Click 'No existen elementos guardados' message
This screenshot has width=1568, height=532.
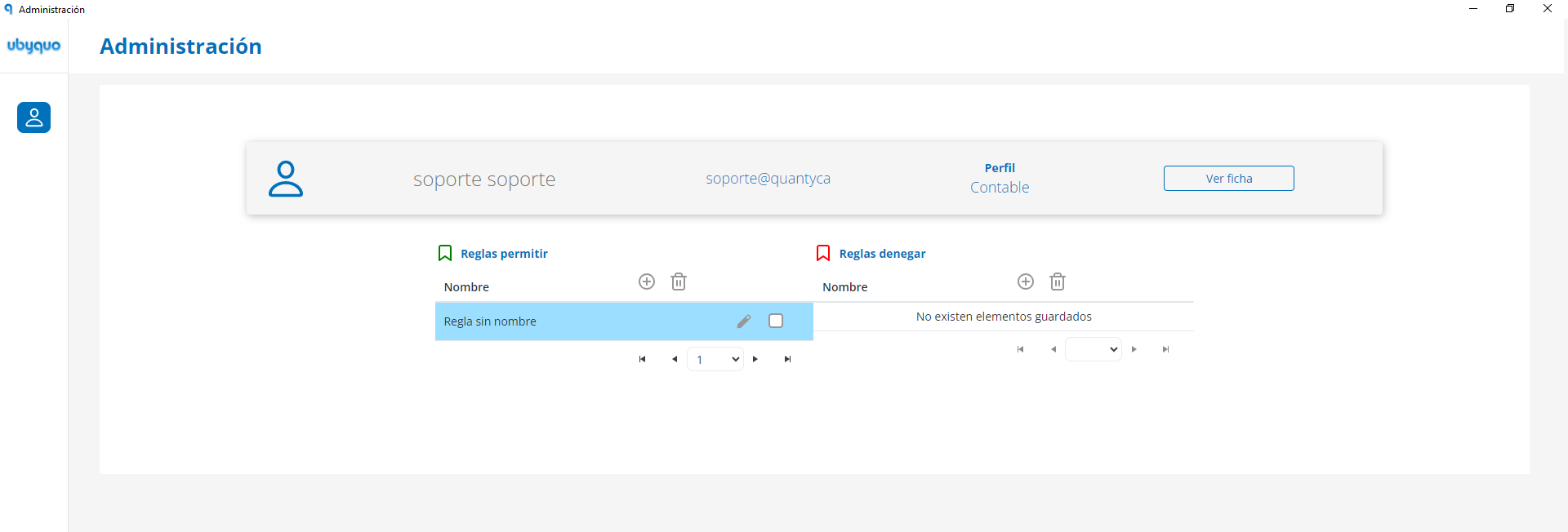pos(1004,317)
